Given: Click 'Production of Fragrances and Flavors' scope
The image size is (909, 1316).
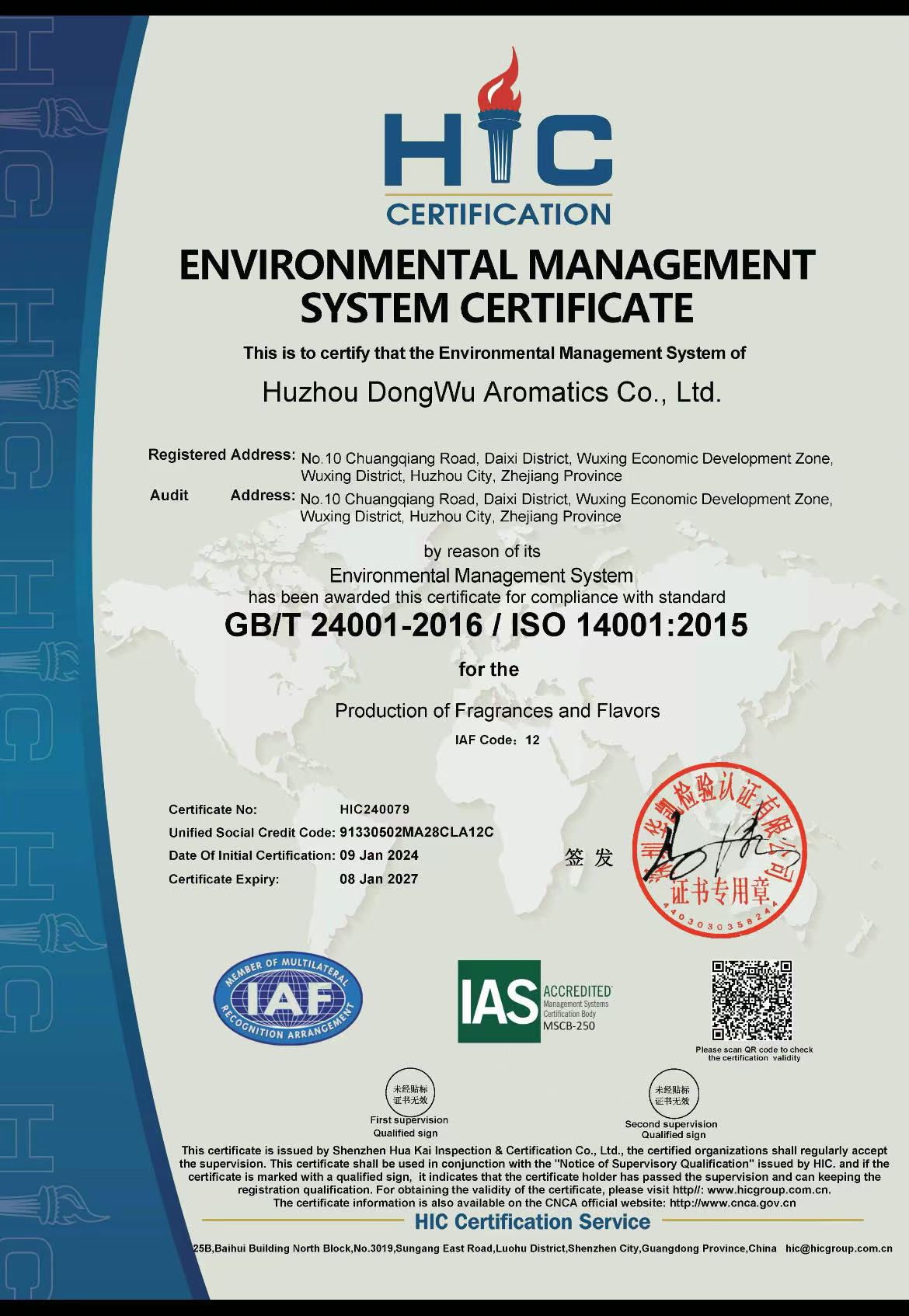Looking at the screenshot, I should (497, 711).
